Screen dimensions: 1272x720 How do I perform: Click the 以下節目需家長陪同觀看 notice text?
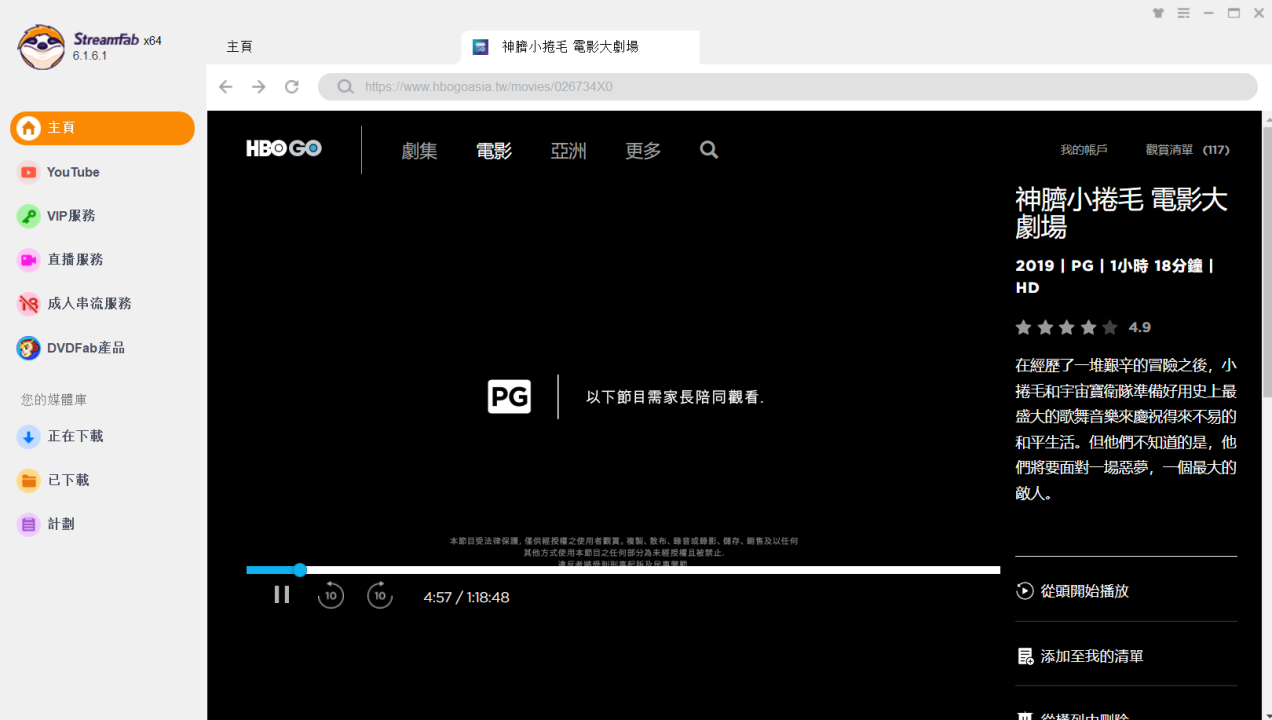(675, 397)
